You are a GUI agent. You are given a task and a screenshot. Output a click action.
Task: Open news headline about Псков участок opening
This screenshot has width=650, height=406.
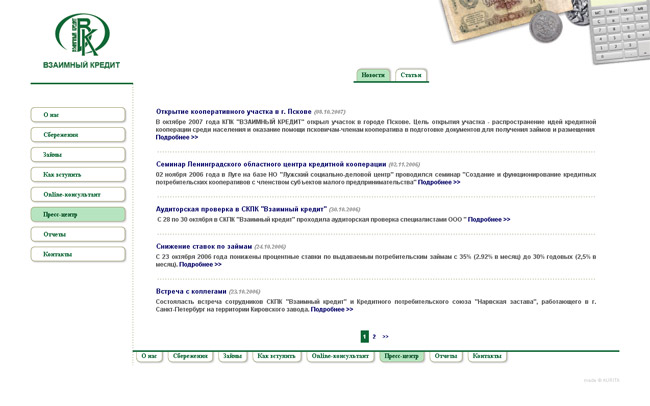pos(233,112)
